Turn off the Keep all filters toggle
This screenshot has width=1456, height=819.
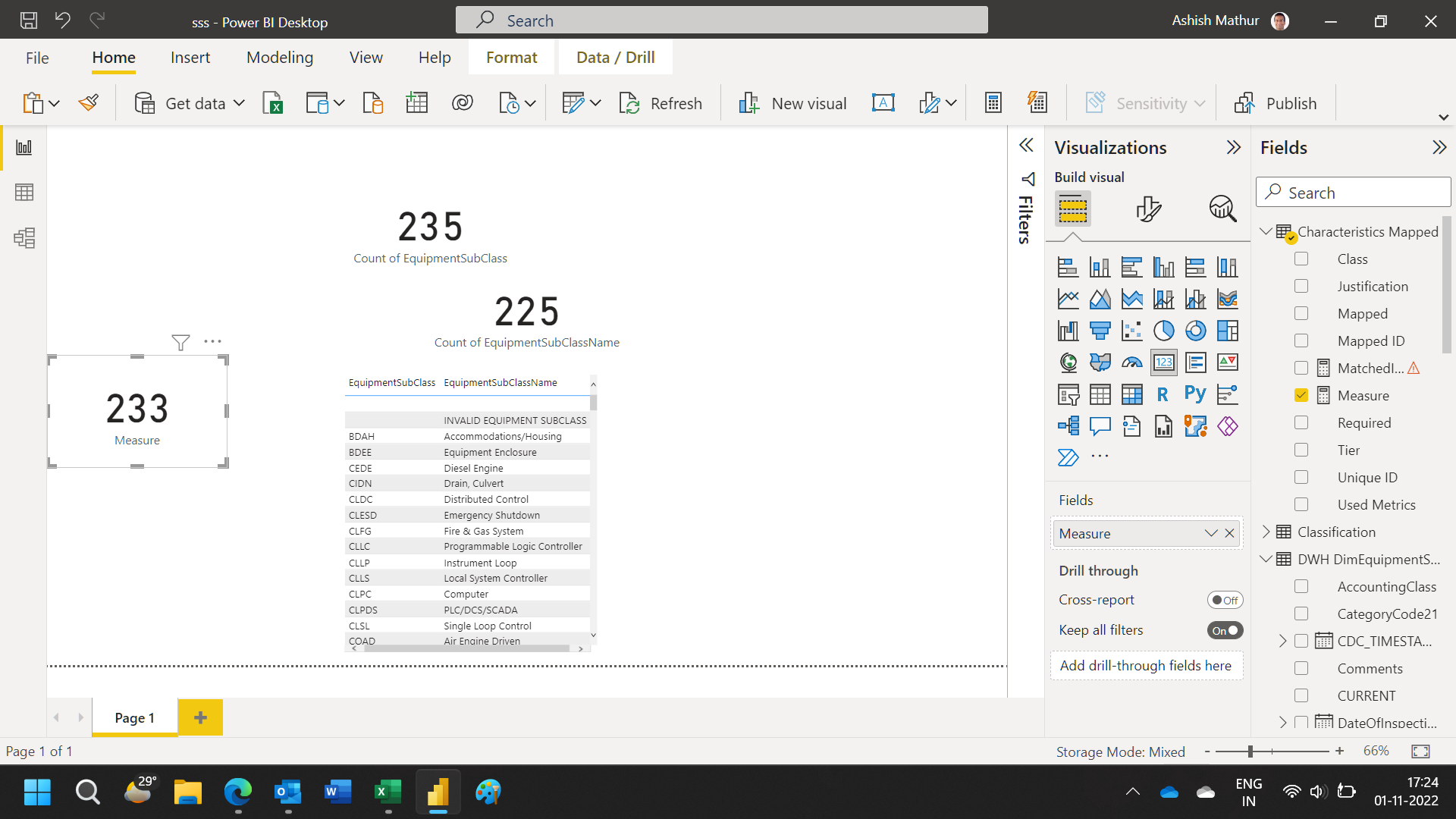(x=1225, y=630)
